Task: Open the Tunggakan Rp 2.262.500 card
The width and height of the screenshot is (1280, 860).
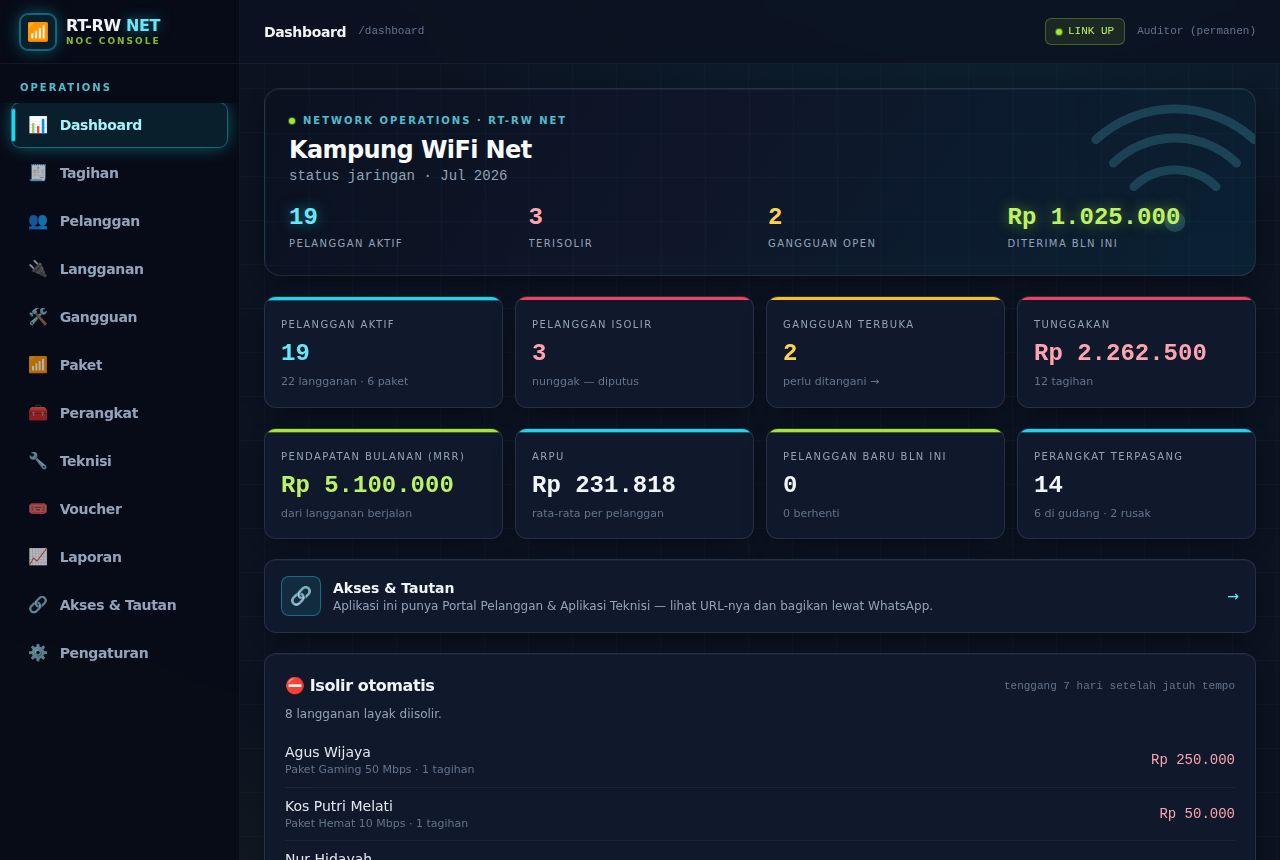Action: pos(1136,352)
